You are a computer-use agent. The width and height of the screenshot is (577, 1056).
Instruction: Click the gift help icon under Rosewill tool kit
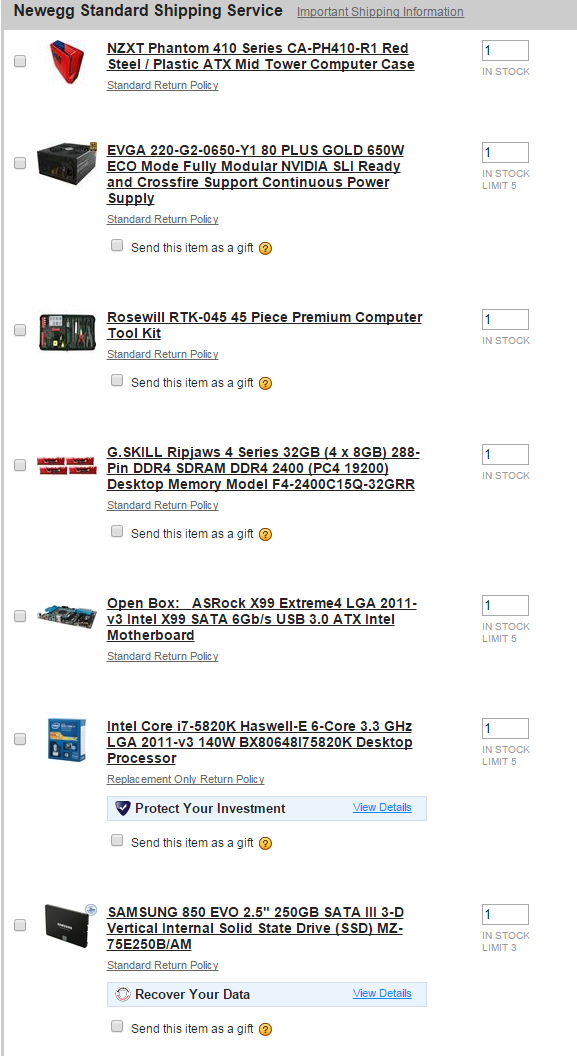265,383
